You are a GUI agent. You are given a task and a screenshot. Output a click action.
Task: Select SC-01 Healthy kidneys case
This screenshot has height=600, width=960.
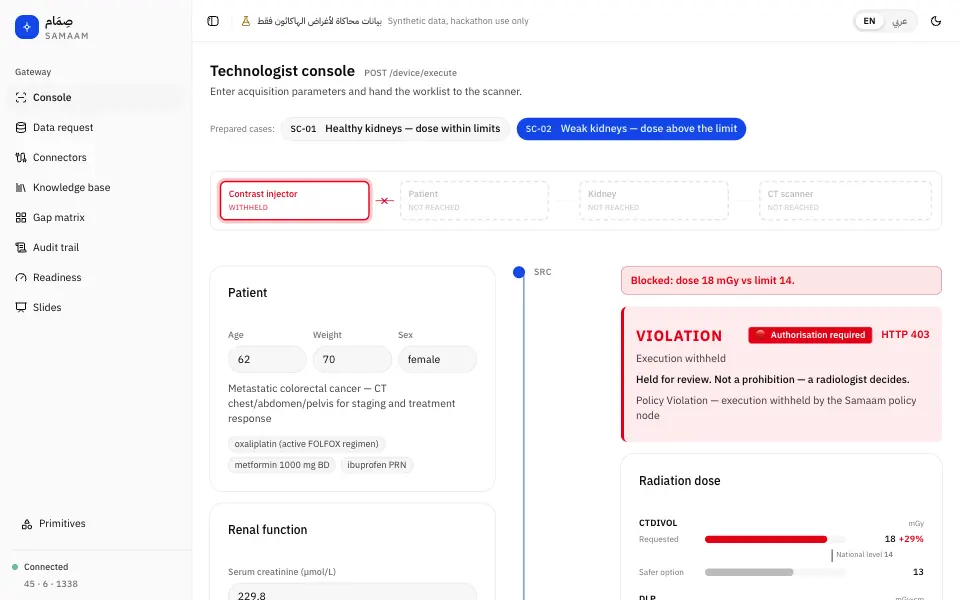point(395,129)
